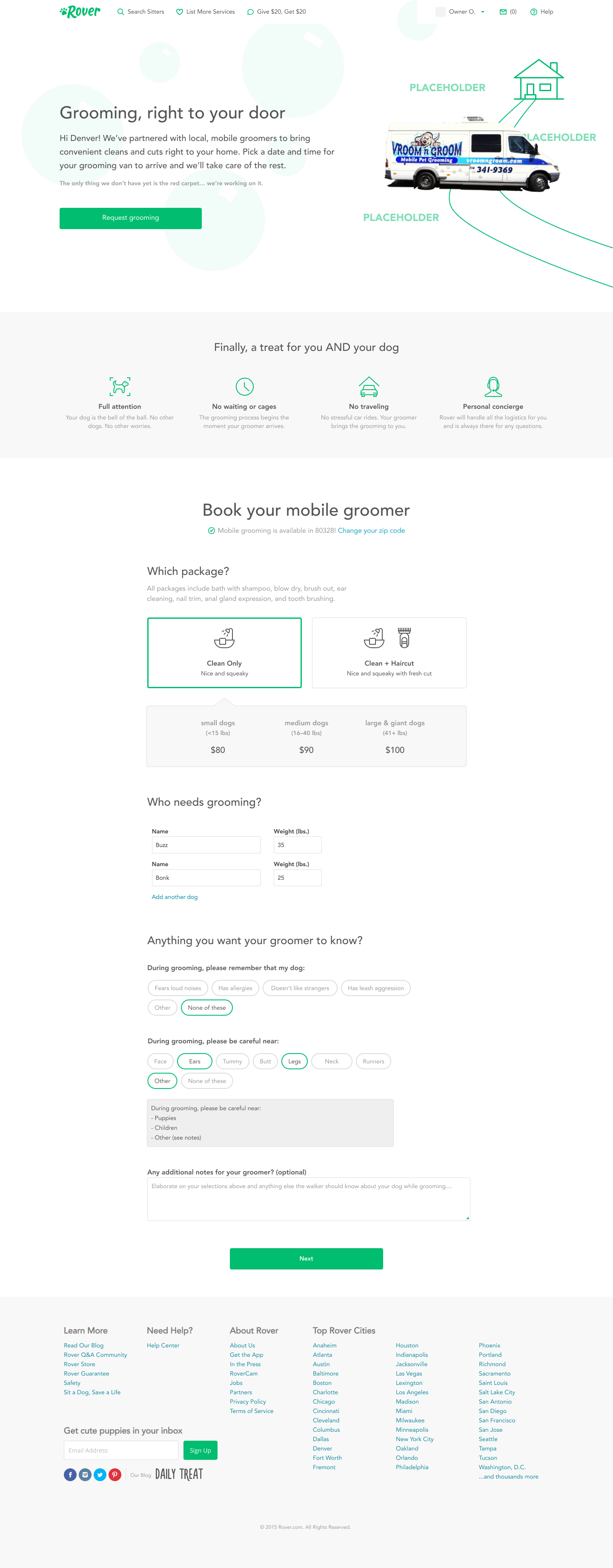The height and width of the screenshot is (1568, 613).
Task: Toggle the 'Ears' careful-near chip
Action: point(195,1061)
